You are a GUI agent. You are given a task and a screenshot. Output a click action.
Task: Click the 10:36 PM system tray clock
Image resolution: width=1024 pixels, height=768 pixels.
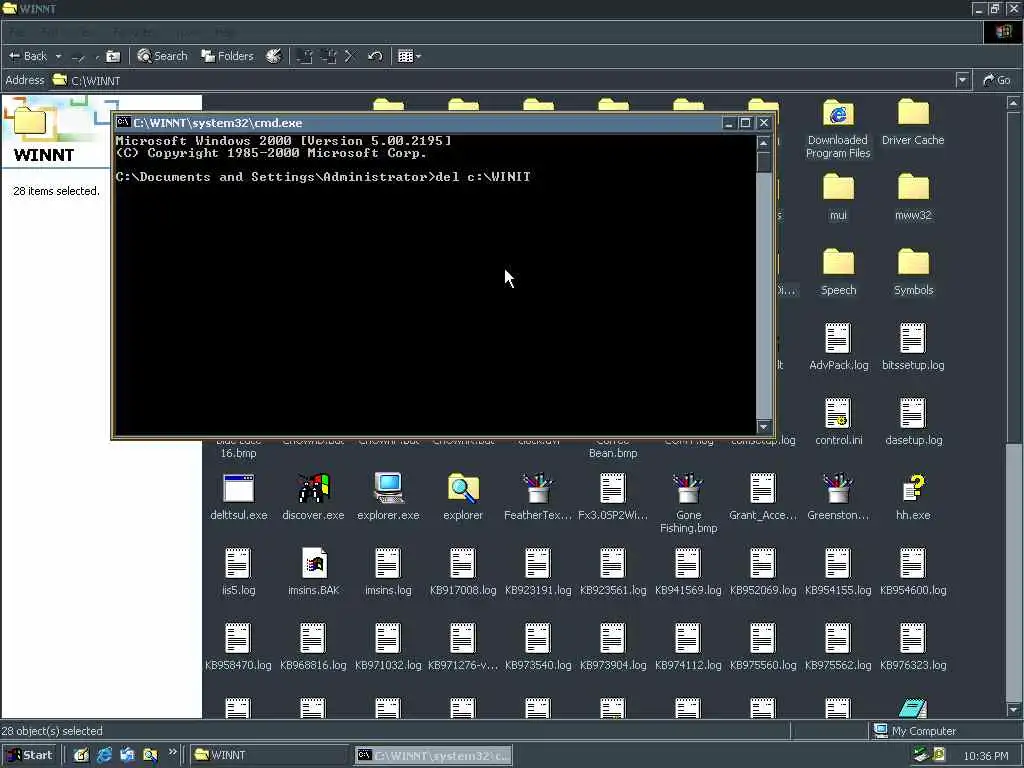tap(985, 756)
